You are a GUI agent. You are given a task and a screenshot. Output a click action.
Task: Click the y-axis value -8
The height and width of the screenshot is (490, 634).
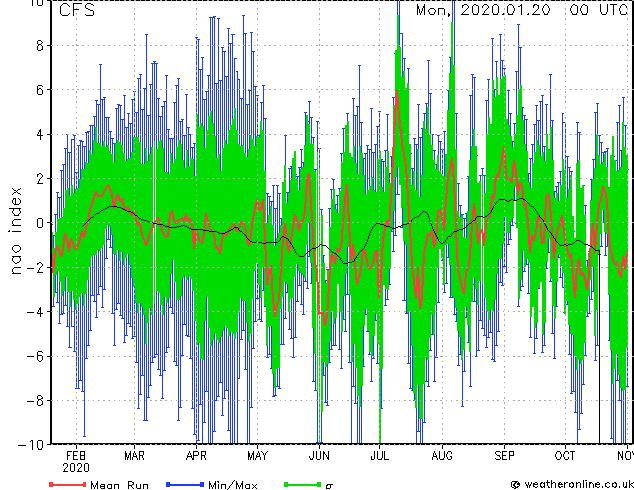[35, 401]
